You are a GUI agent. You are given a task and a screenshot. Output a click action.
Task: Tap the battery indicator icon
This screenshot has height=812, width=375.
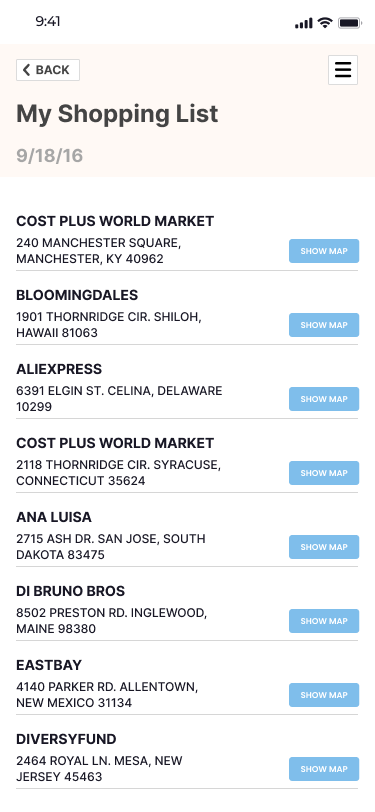coord(350,23)
